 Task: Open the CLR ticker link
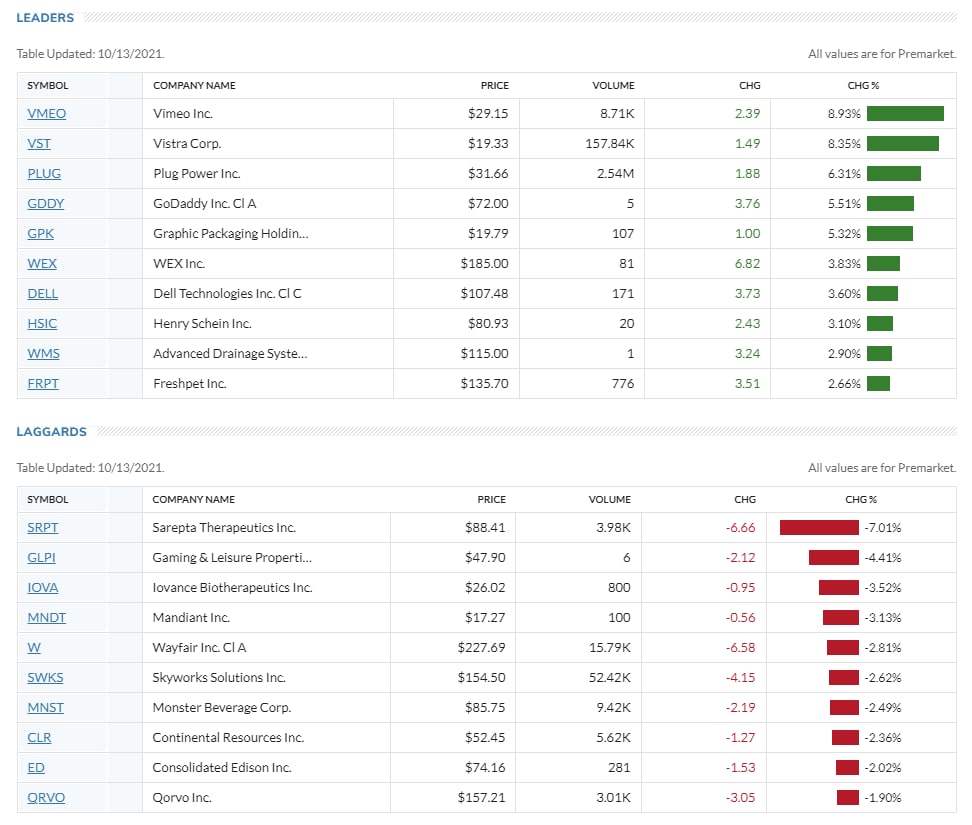click(x=39, y=738)
